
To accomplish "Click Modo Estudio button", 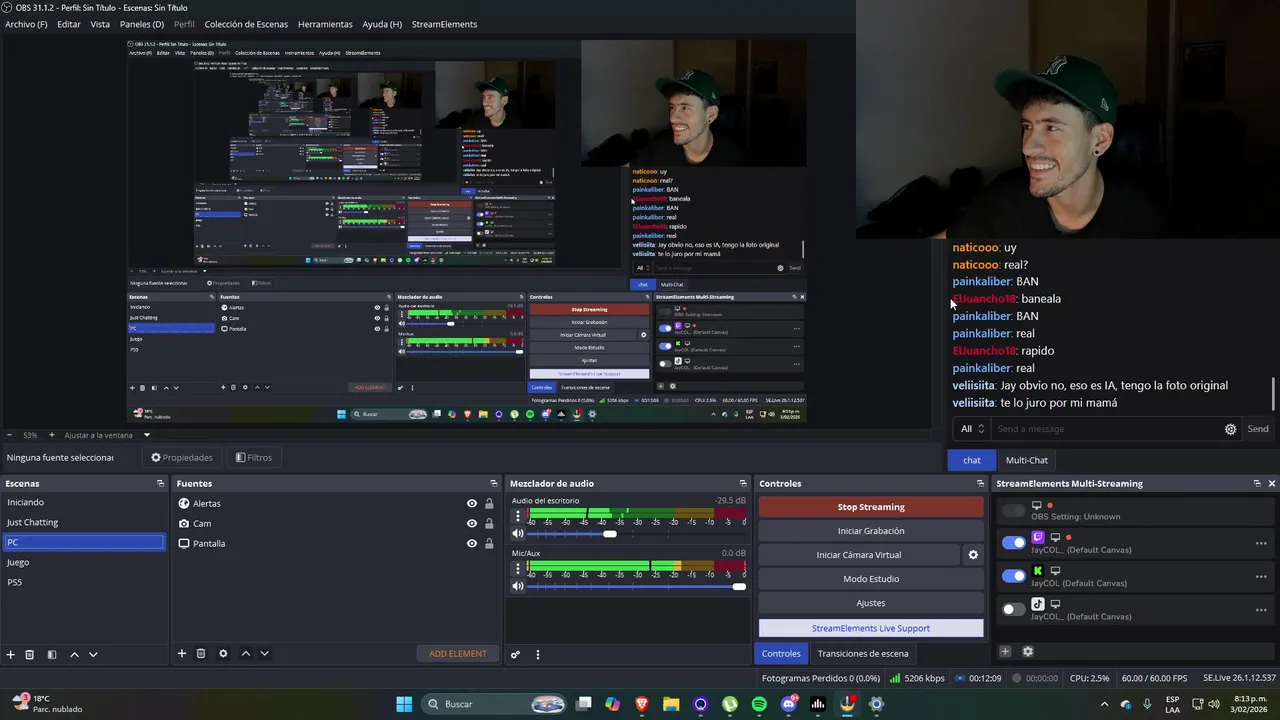I will 871,579.
